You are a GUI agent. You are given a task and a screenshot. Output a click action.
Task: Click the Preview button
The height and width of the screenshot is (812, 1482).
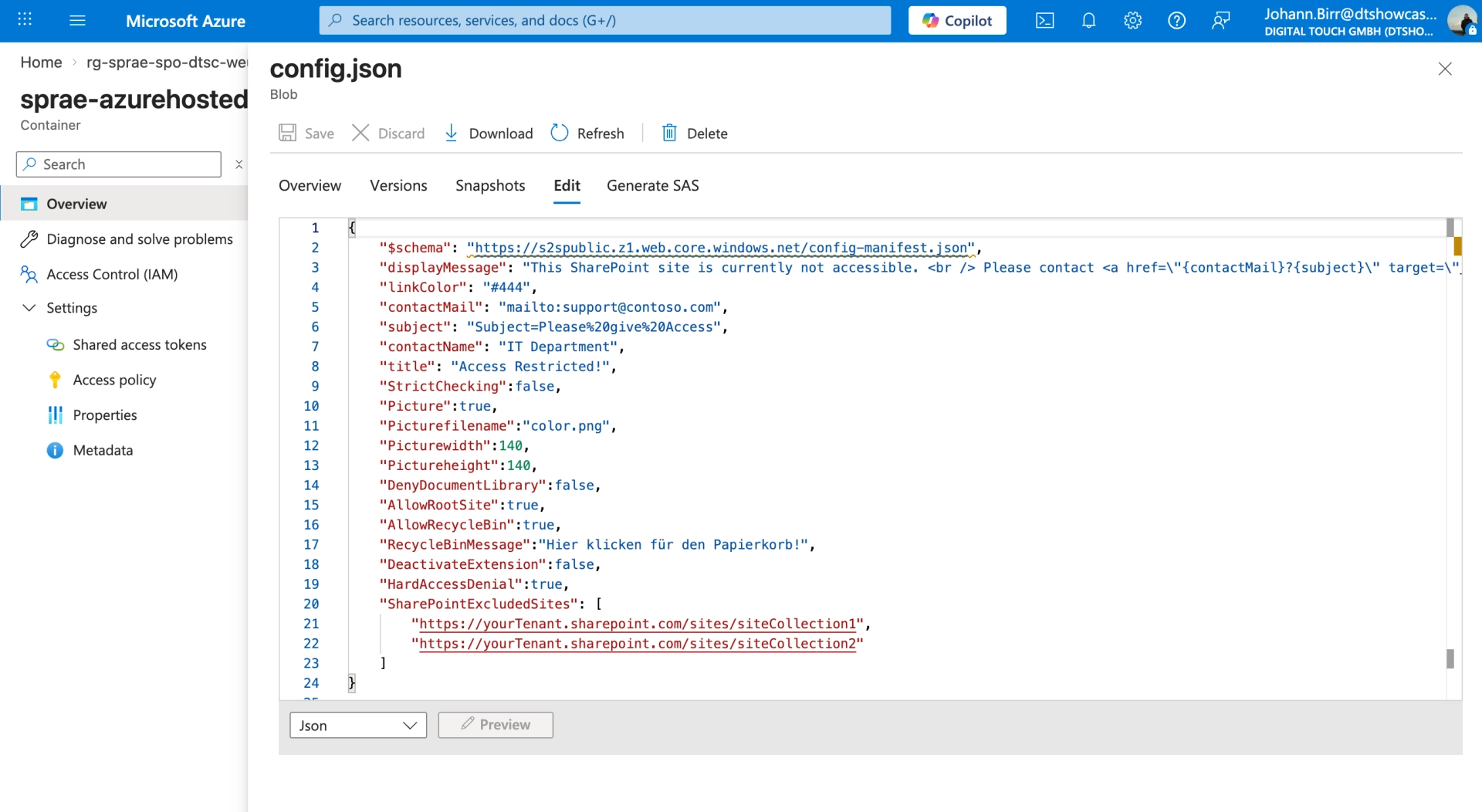[x=496, y=725]
